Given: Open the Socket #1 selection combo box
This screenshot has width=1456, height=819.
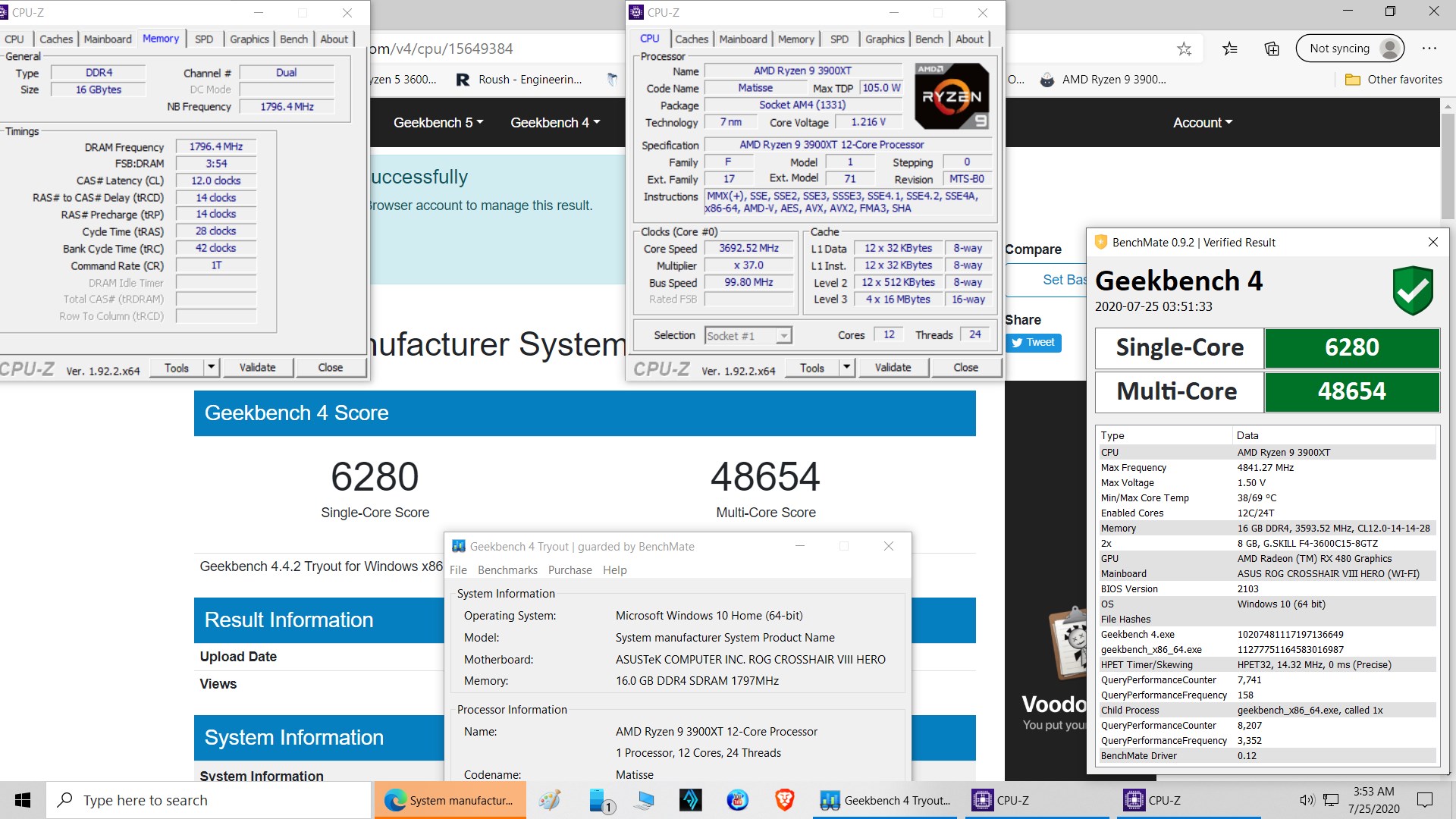Looking at the screenshot, I should tap(748, 335).
